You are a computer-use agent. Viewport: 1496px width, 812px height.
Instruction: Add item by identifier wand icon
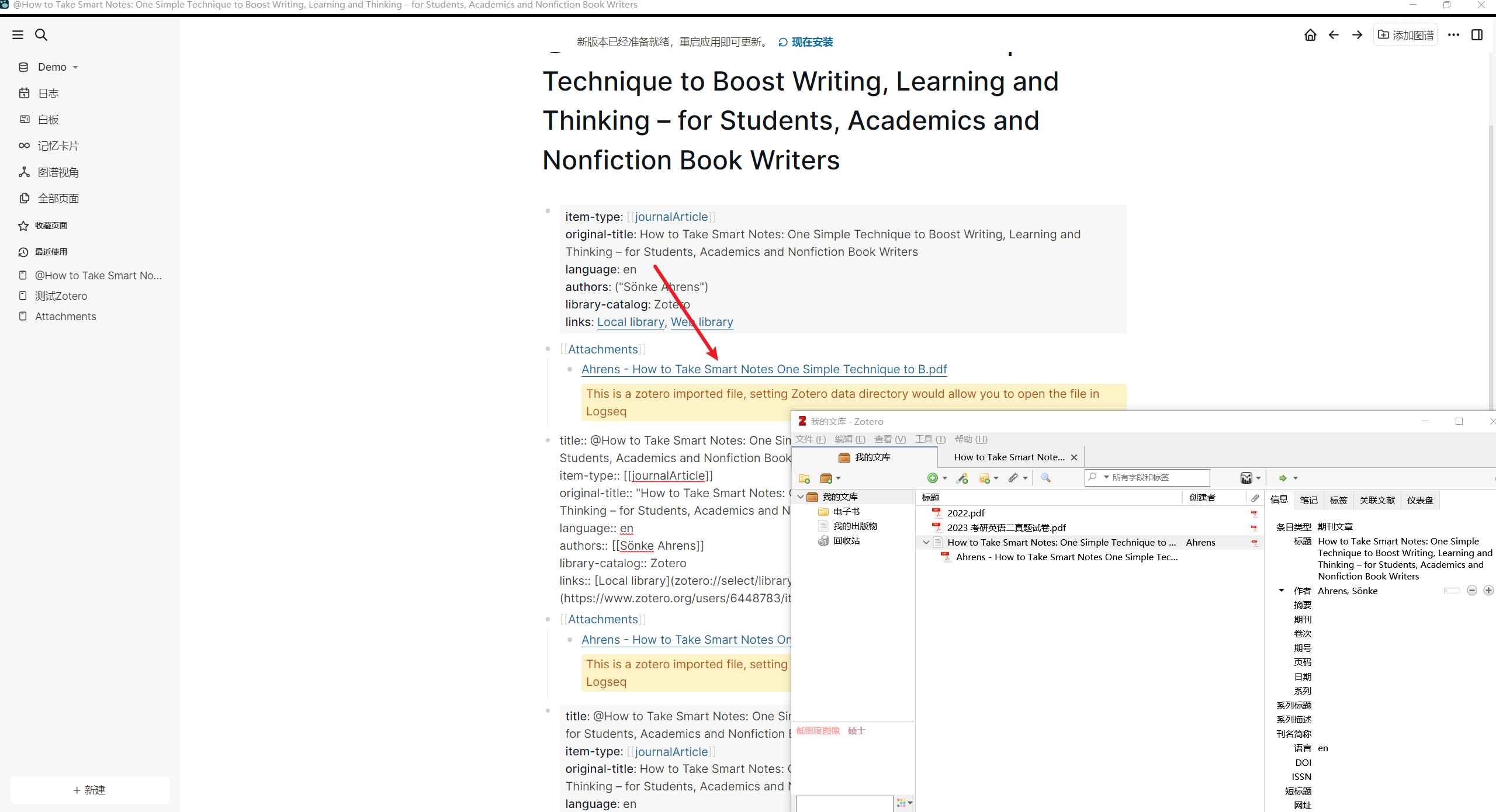coord(962,478)
